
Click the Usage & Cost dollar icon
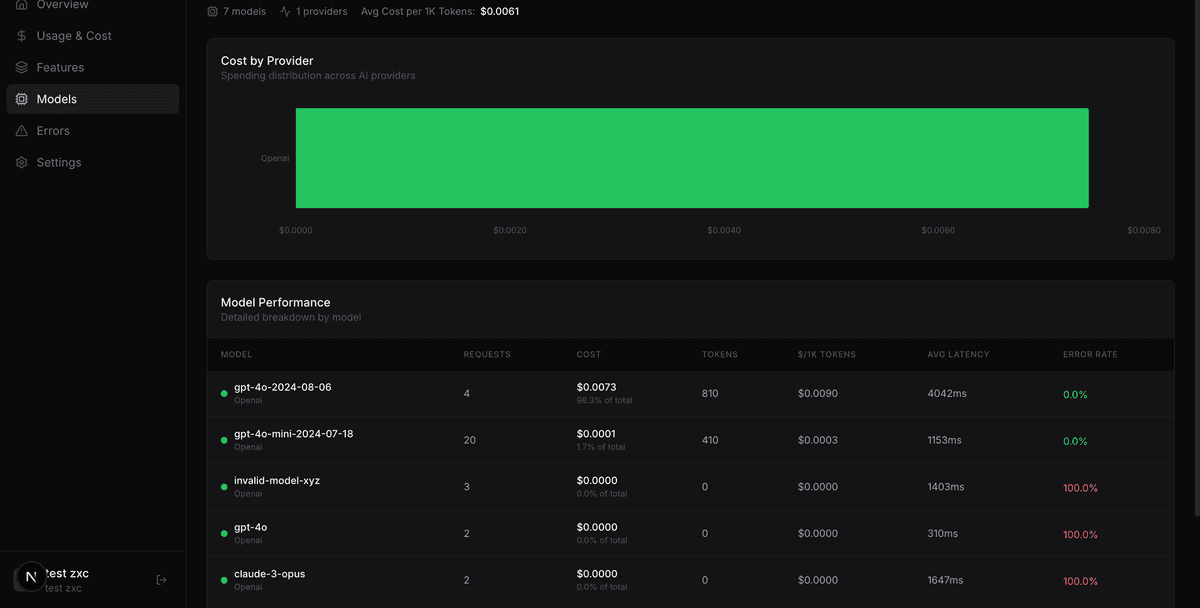tap(22, 36)
